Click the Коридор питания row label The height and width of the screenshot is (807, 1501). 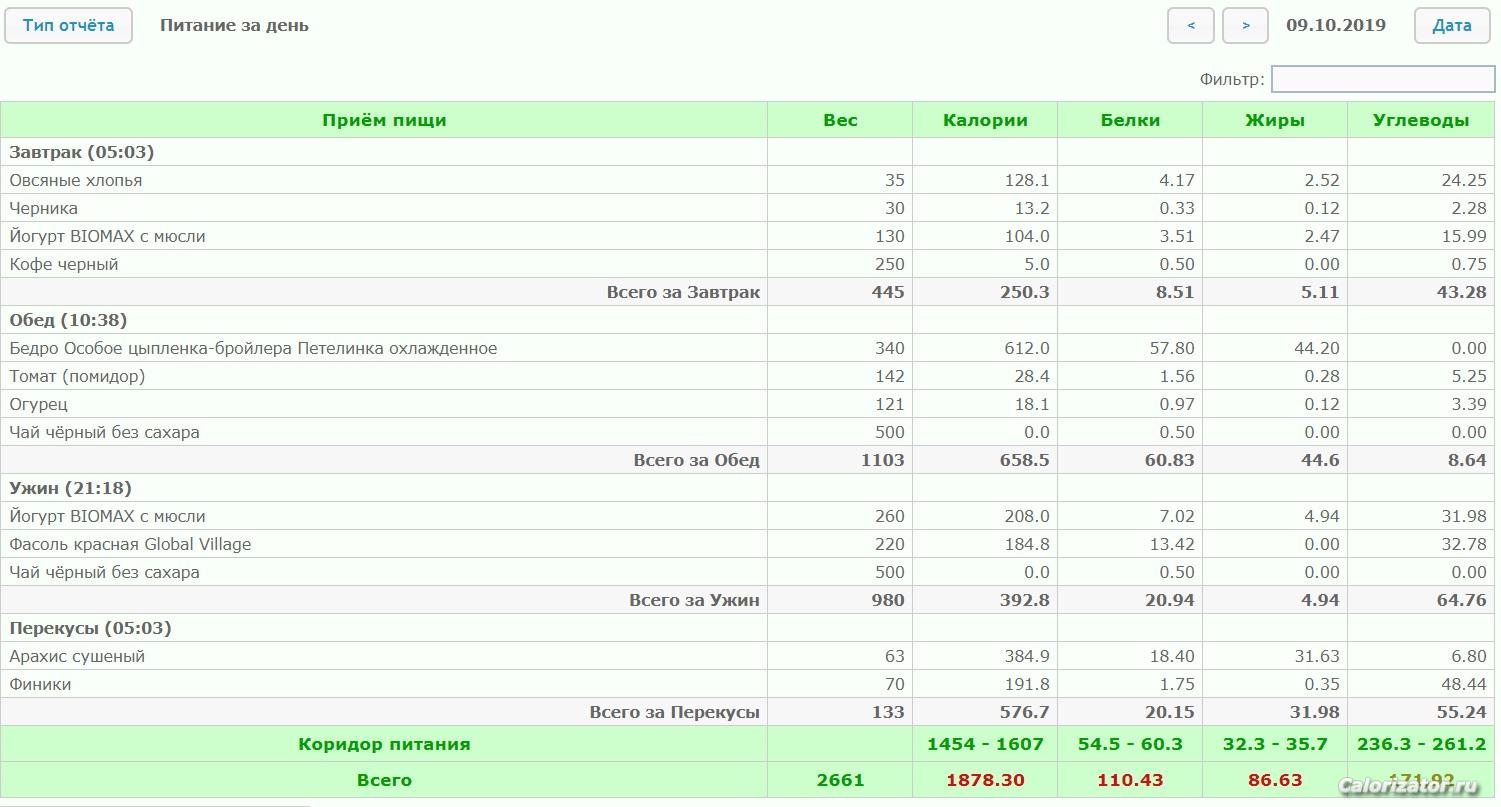click(384, 744)
